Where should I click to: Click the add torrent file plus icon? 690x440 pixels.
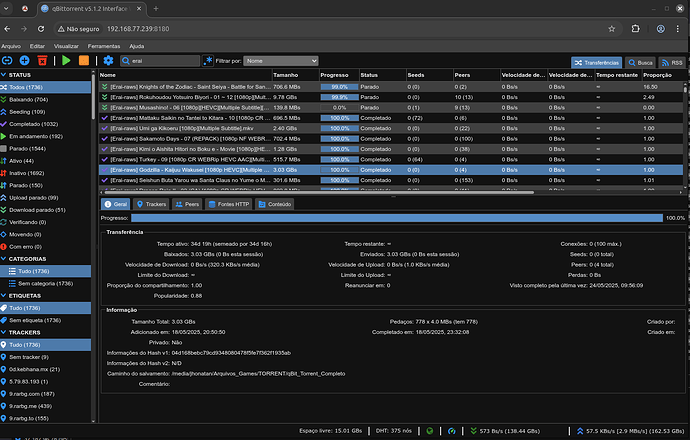[x=25, y=61]
